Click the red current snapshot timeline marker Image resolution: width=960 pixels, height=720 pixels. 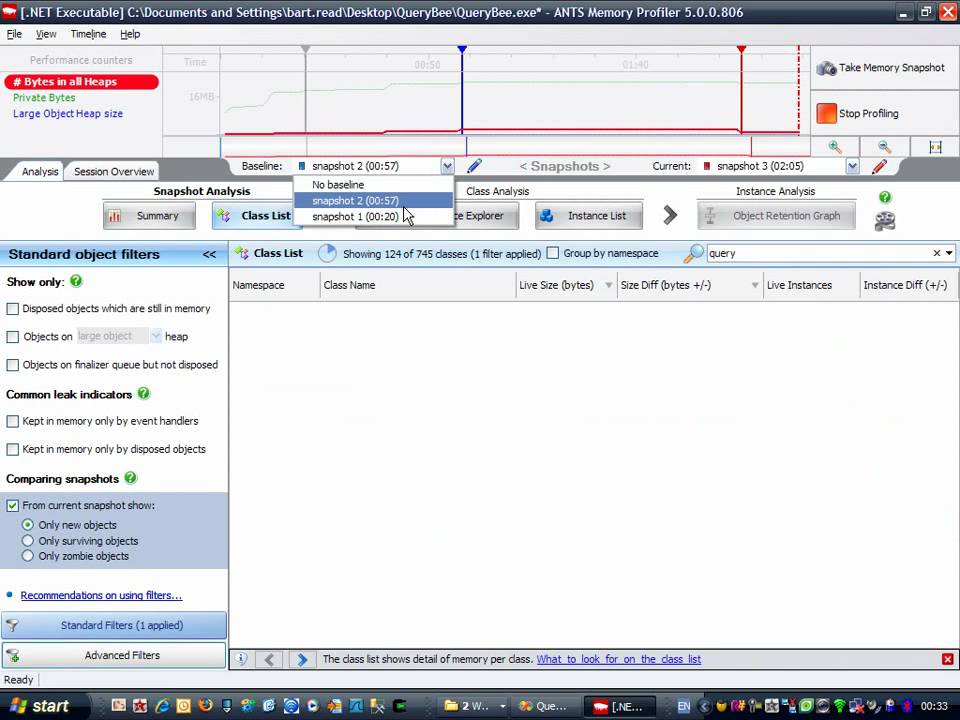coord(741,50)
